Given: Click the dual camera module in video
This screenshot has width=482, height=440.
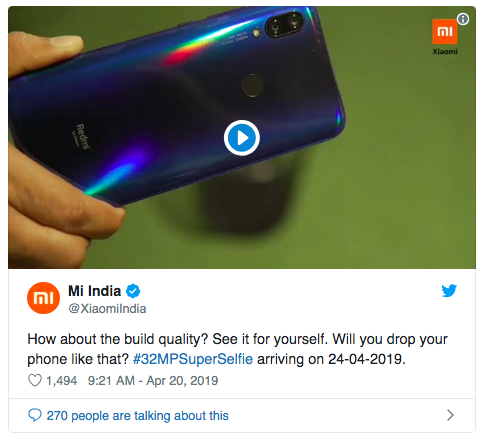Looking at the screenshot, I should [284, 24].
